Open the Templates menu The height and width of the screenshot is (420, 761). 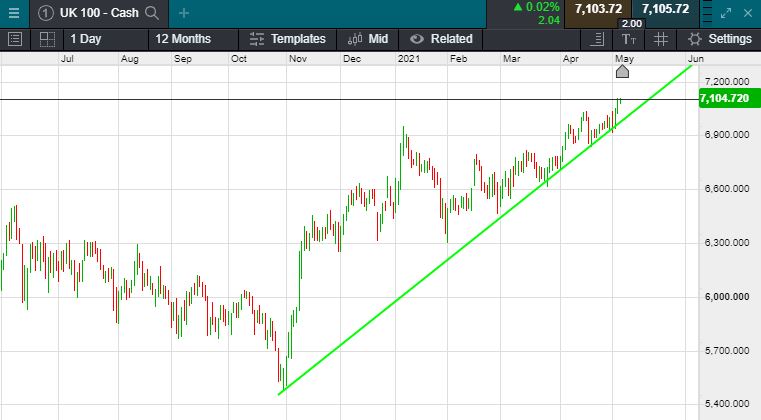click(288, 39)
